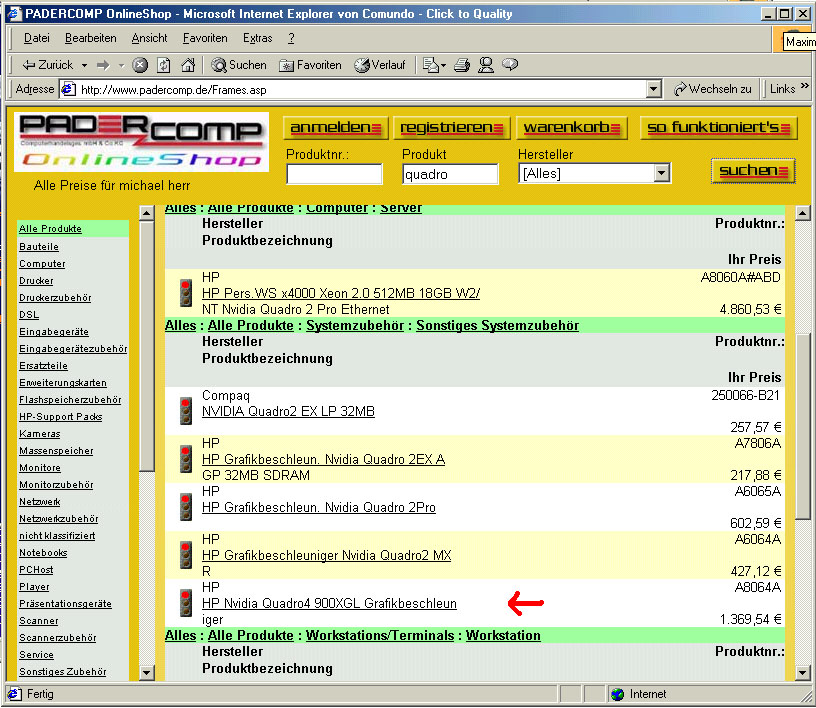The height and width of the screenshot is (708, 816).
Task: Click the Wechseln zu go button
Action: (712, 89)
